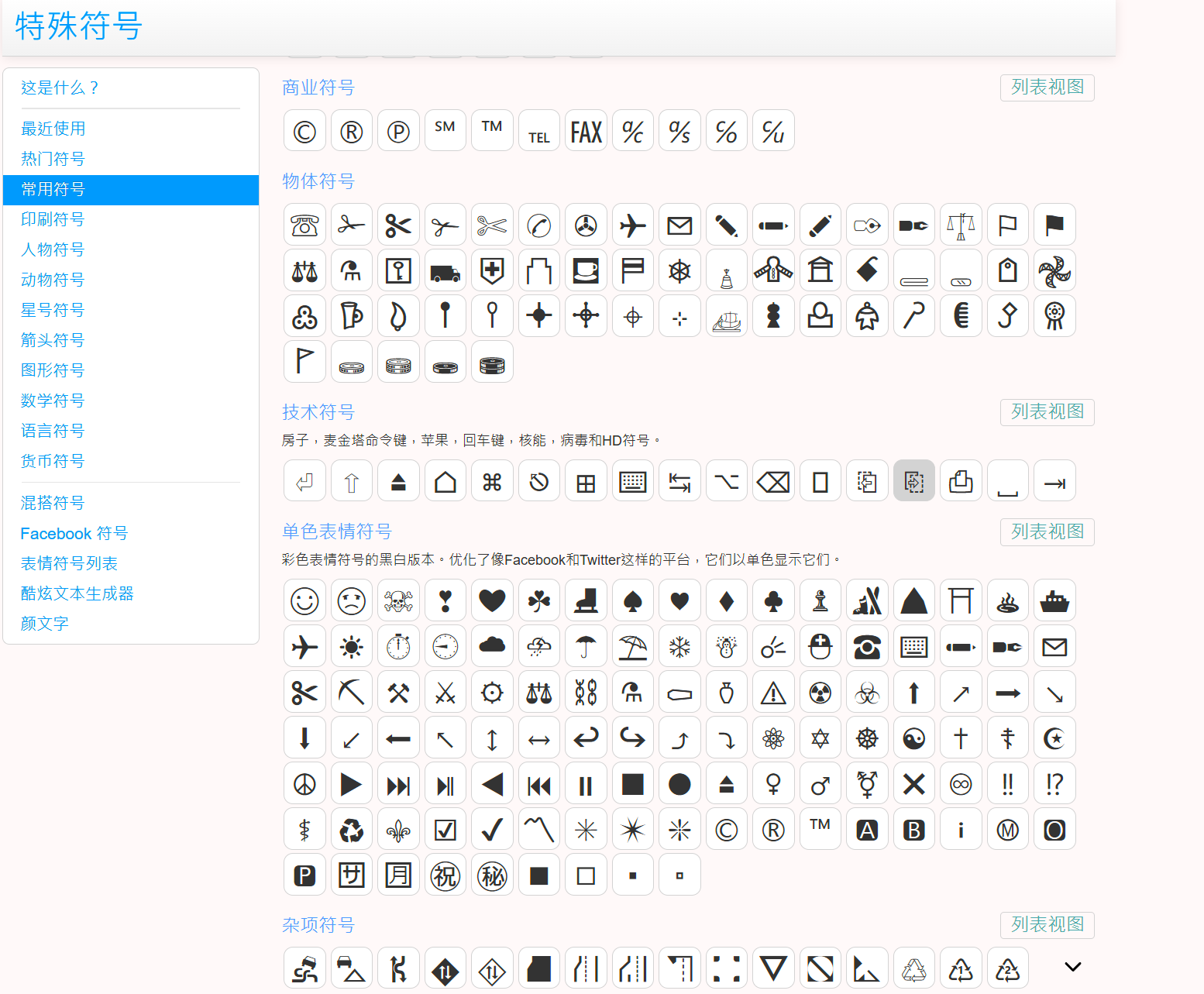1204x994 pixels.
Task: Choose the skull and crossbones symbol
Action: point(398,601)
